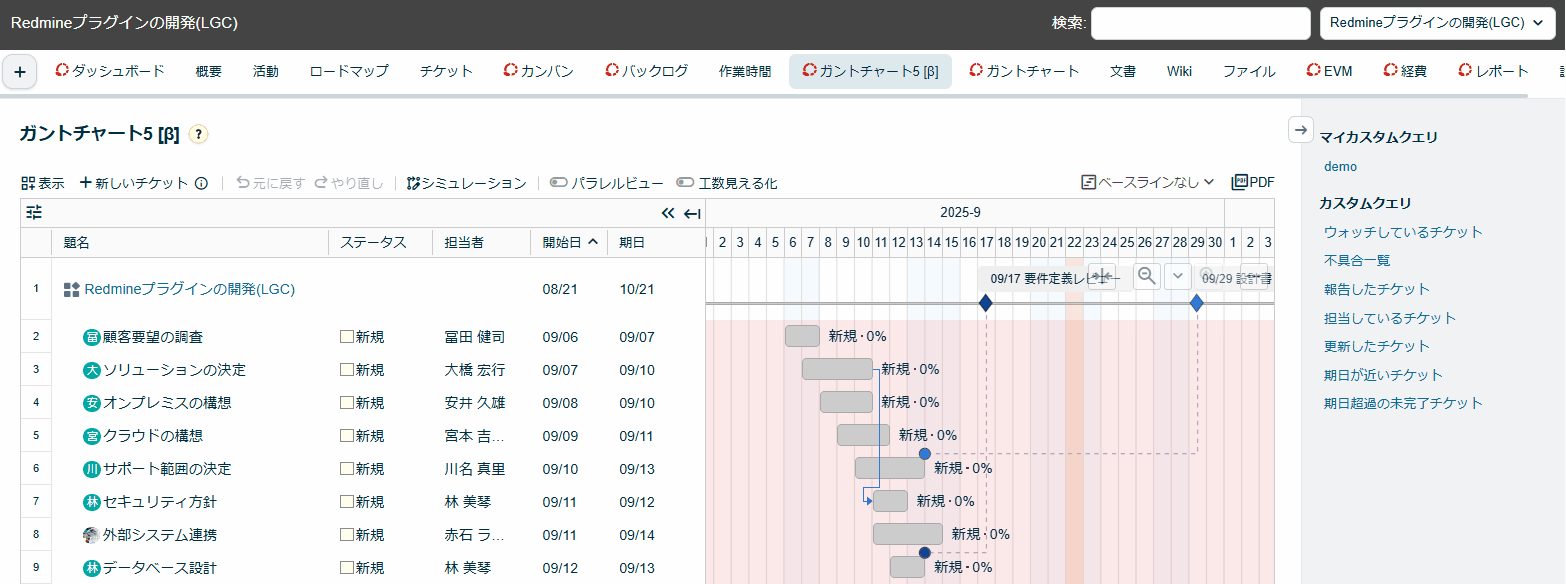Open the EVM tab
Viewport: 1566px width, 584px height.
coord(1330,71)
